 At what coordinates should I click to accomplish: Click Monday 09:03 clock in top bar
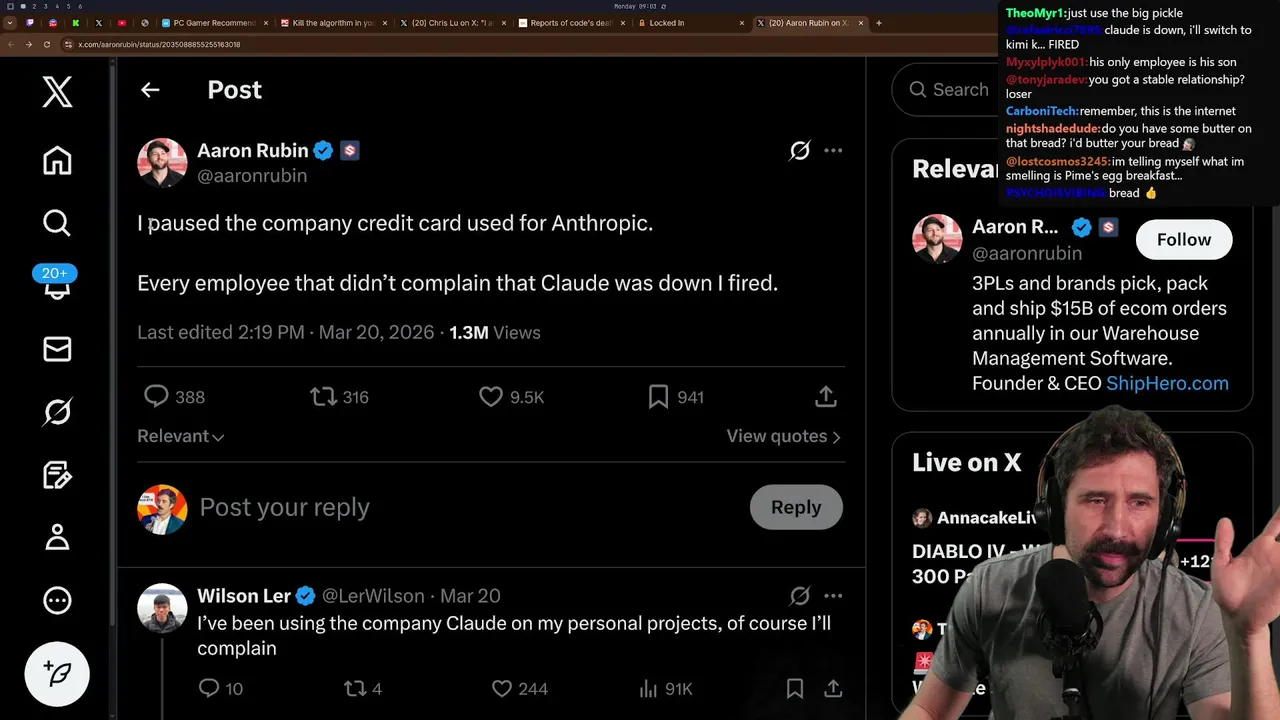click(x=635, y=6)
